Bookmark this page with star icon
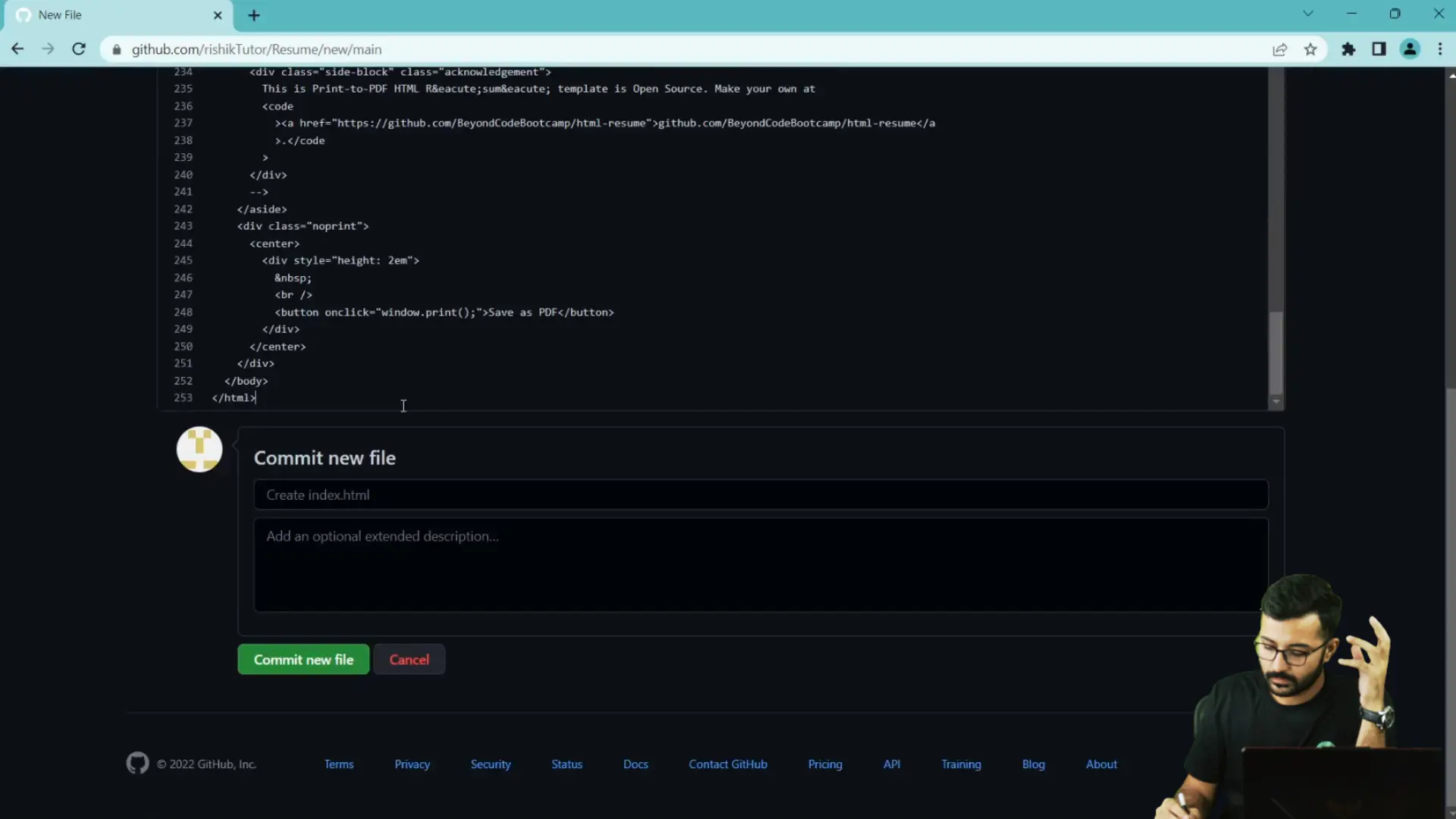This screenshot has width=1456, height=819. coord(1310,49)
